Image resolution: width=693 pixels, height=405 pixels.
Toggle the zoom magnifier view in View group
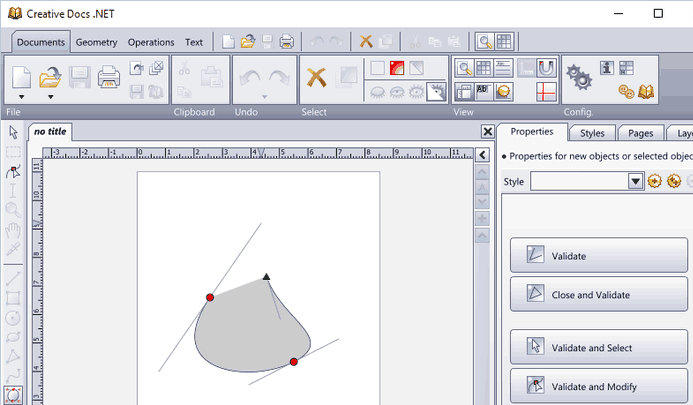click(464, 68)
